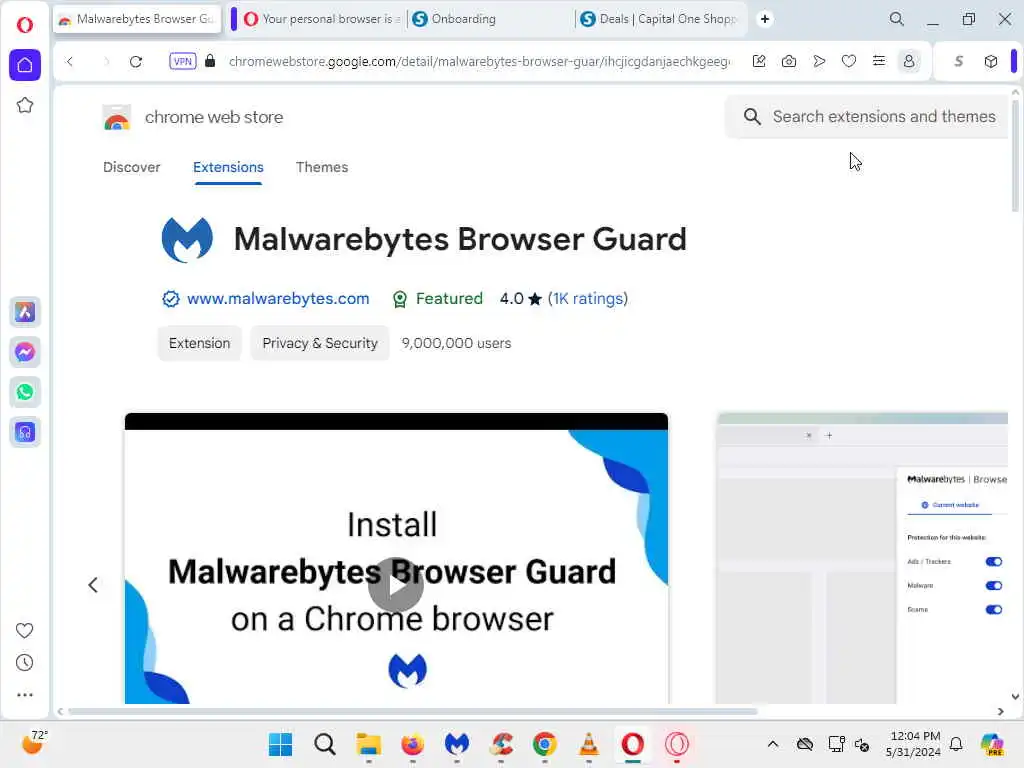1024x768 pixels.
Task: Open the Opera home start page icon
Action: coord(25,65)
